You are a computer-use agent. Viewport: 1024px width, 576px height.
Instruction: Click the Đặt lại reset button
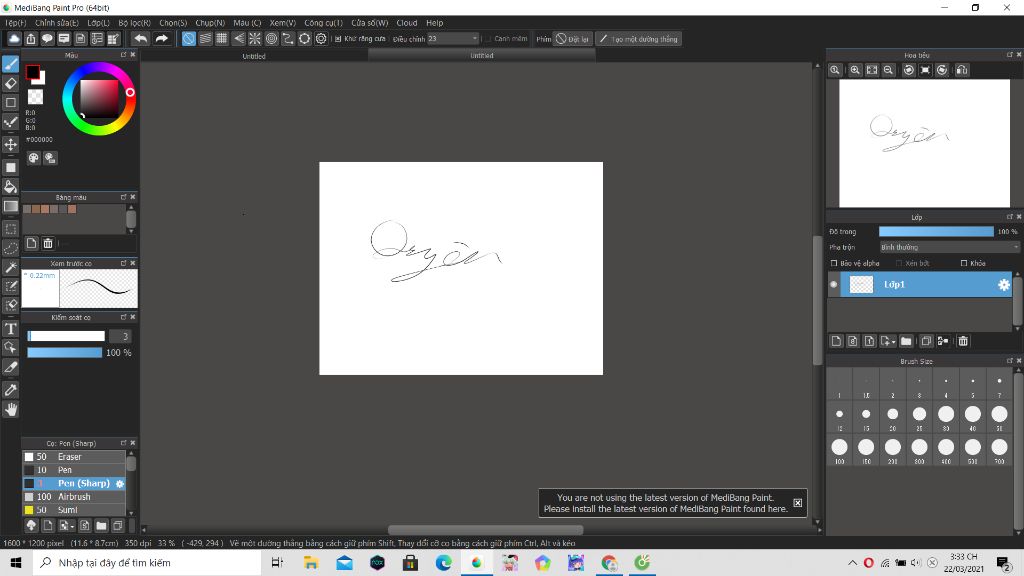click(x=573, y=39)
